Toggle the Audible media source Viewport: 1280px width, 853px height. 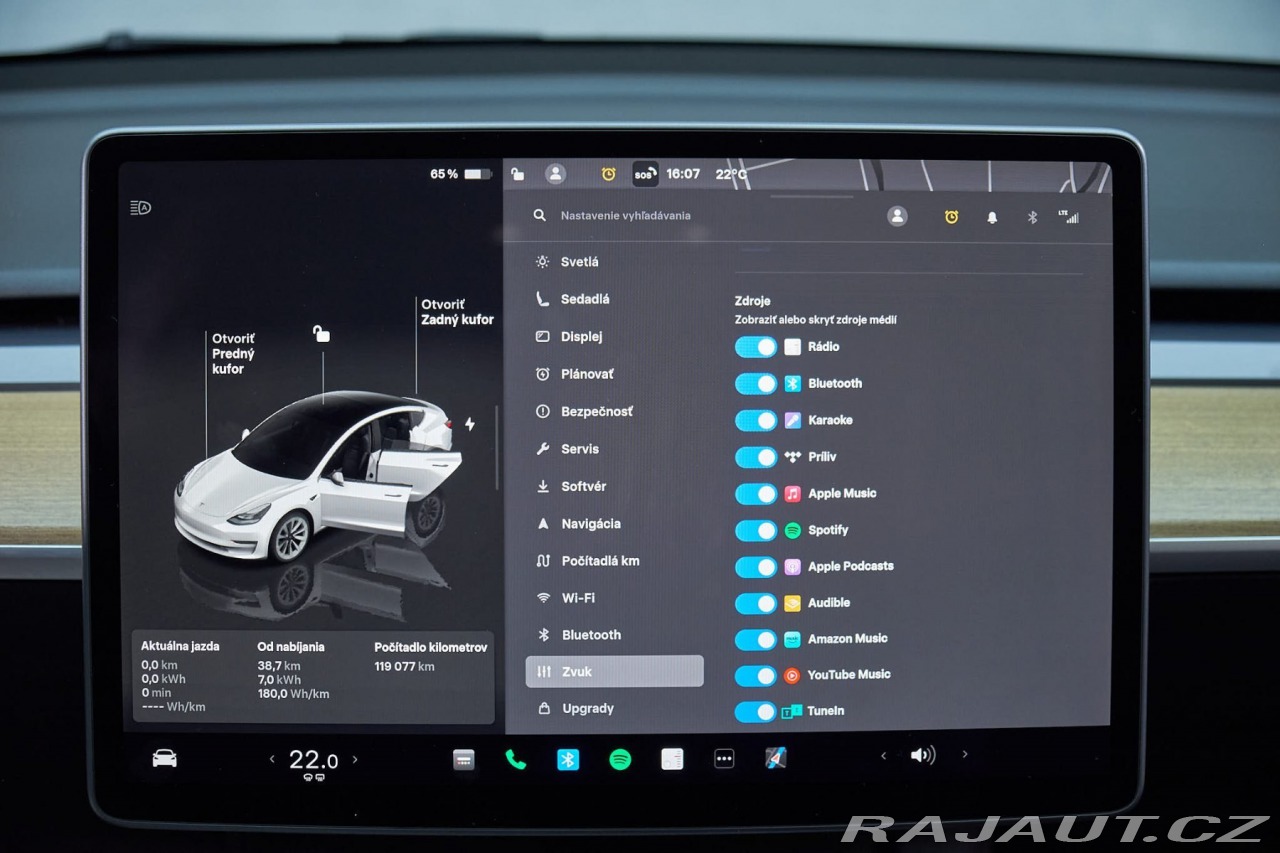(x=756, y=603)
